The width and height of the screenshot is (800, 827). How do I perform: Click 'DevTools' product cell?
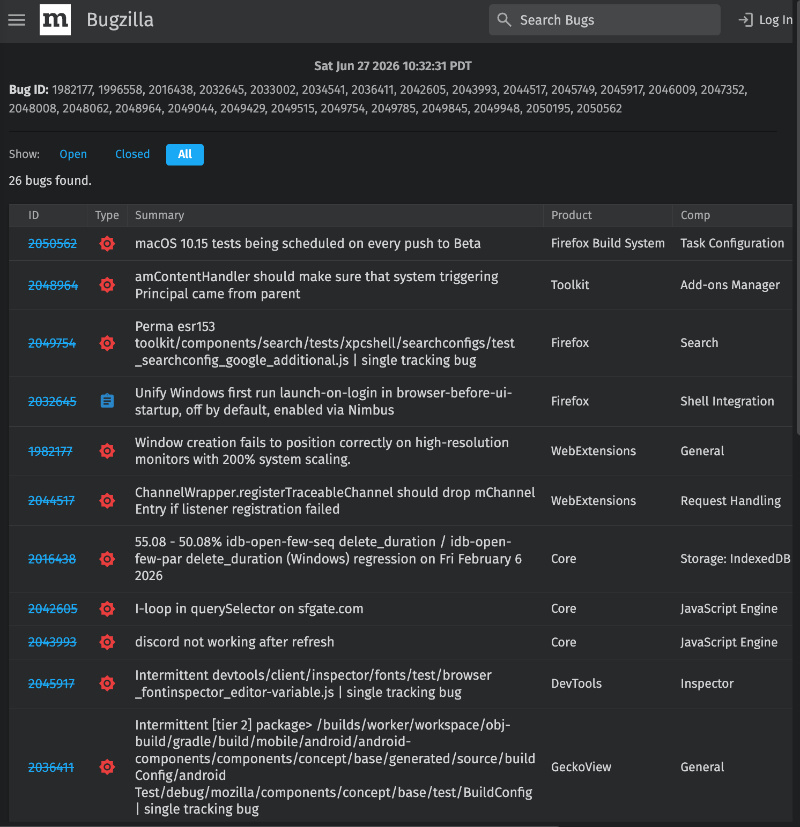tap(576, 684)
